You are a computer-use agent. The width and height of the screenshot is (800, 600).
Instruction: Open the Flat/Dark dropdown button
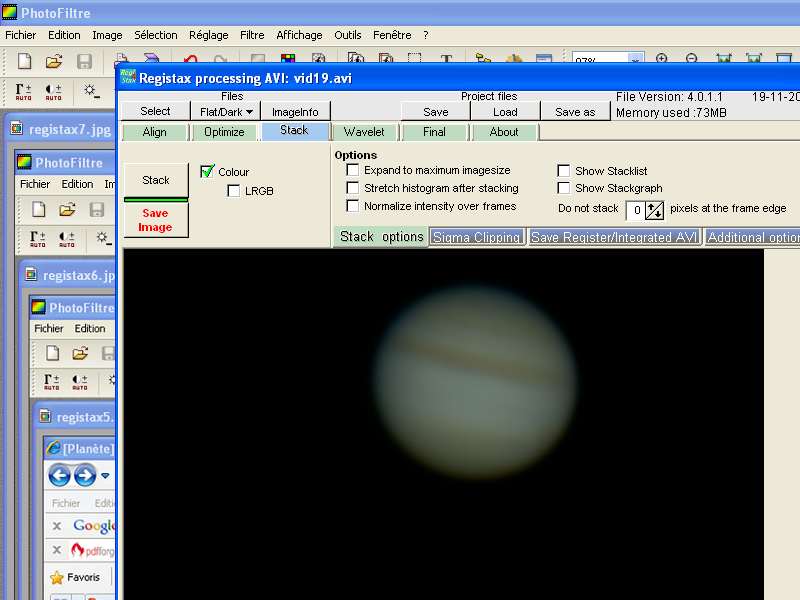pos(226,111)
